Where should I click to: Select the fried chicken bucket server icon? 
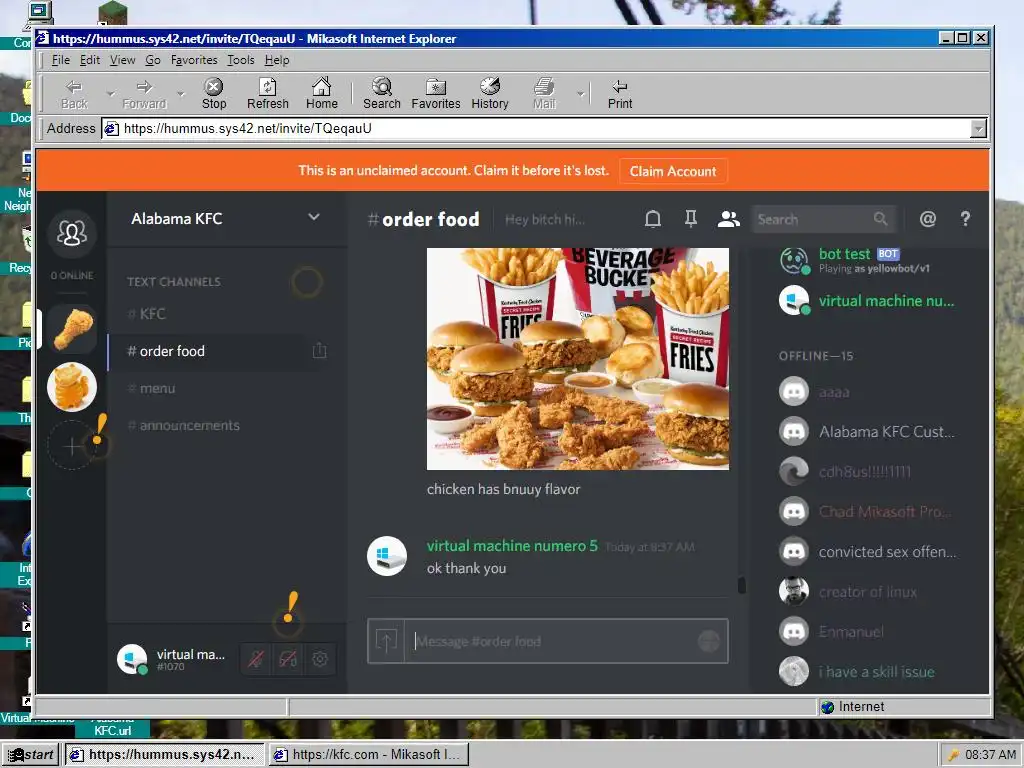(x=72, y=387)
